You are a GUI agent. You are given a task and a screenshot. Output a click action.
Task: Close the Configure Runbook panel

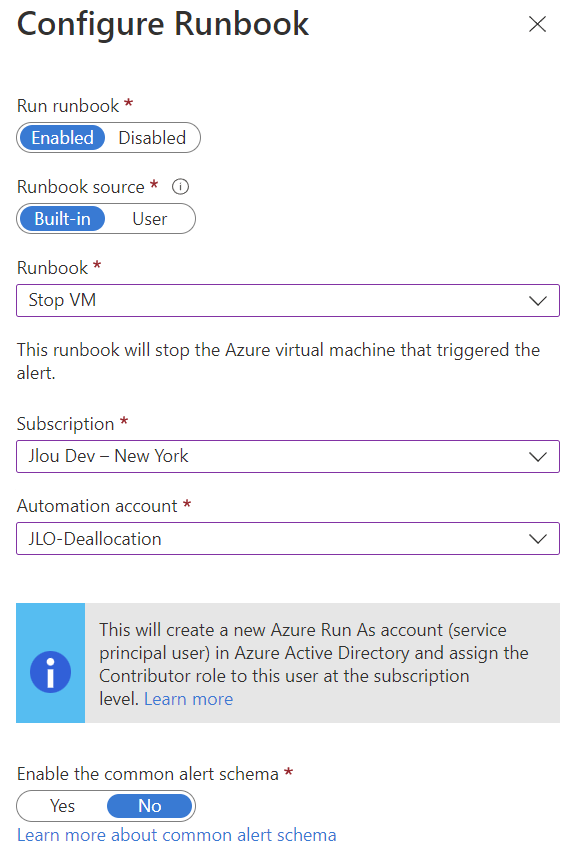coord(537,24)
